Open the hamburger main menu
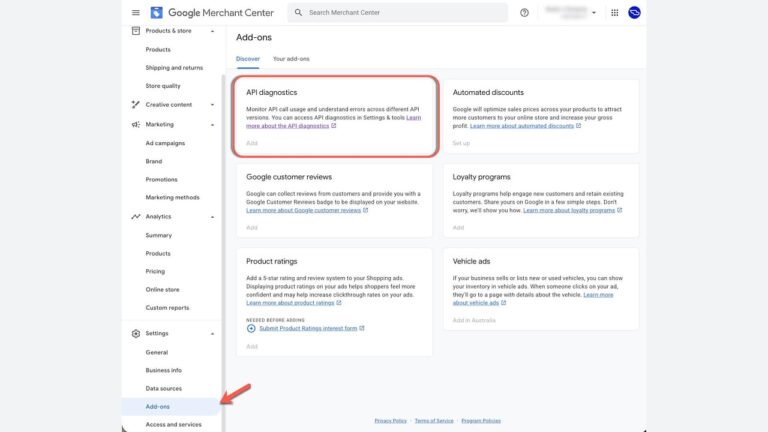 click(x=136, y=13)
